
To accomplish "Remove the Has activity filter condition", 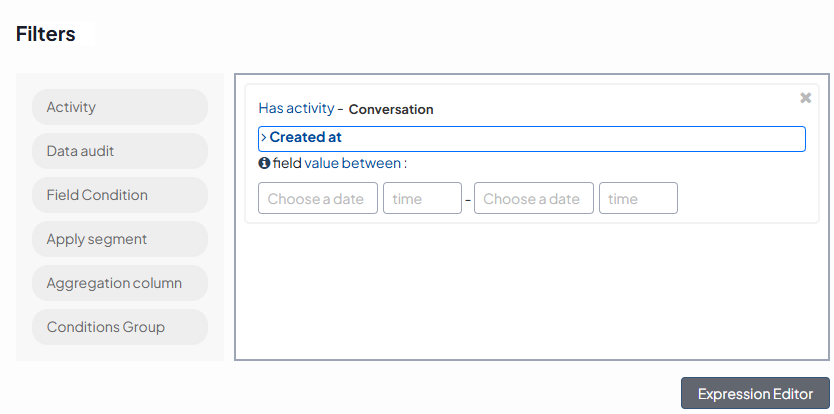I will [805, 98].
